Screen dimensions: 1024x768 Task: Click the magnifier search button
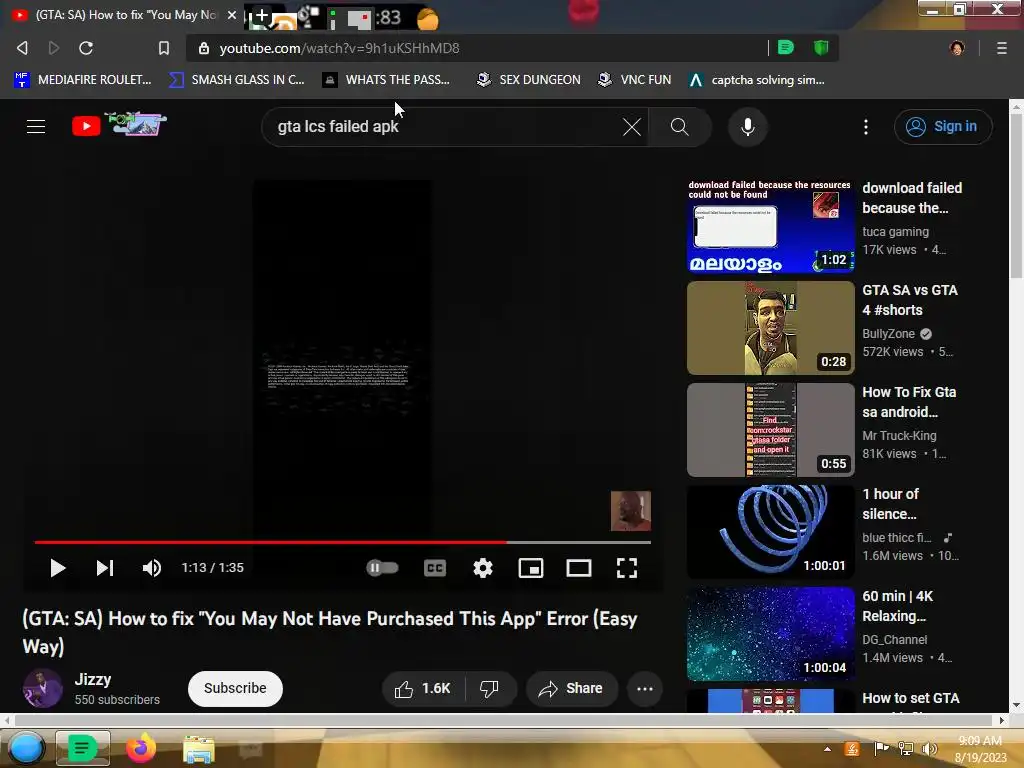pos(679,127)
